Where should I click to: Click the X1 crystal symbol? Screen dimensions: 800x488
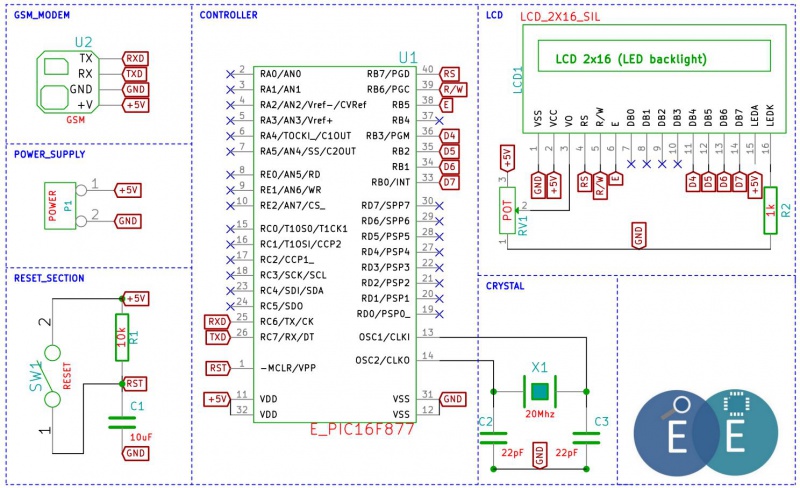point(539,392)
